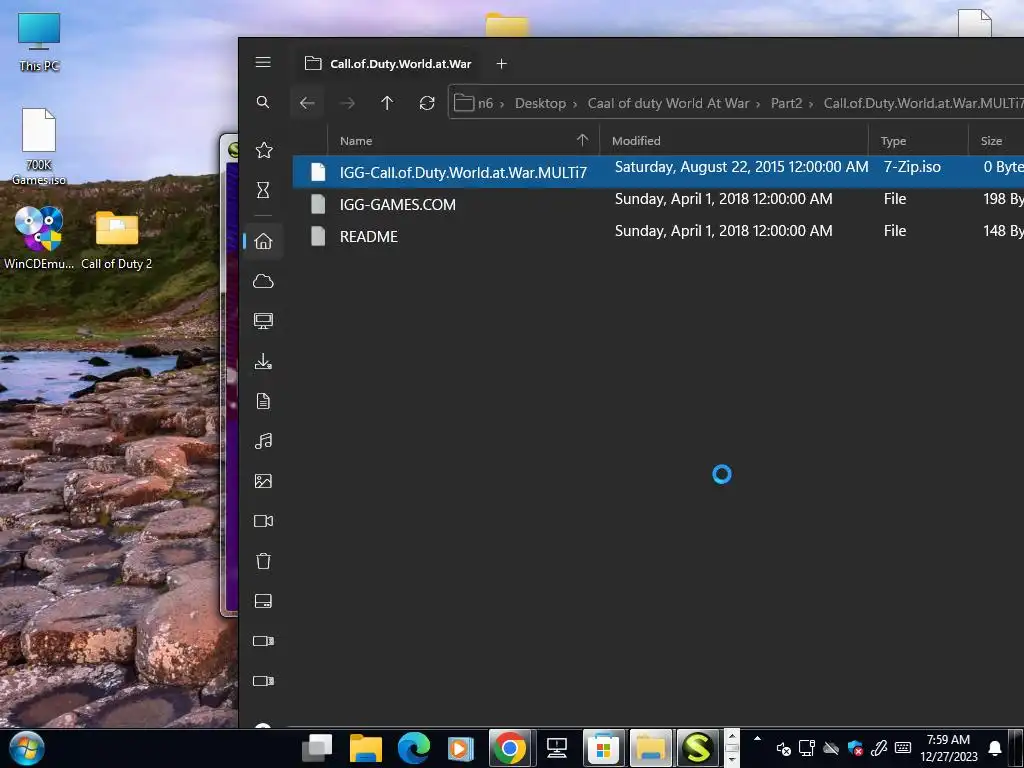Switch to the Call.of.Duty.World.at.War tab
The image size is (1024, 768).
point(388,63)
